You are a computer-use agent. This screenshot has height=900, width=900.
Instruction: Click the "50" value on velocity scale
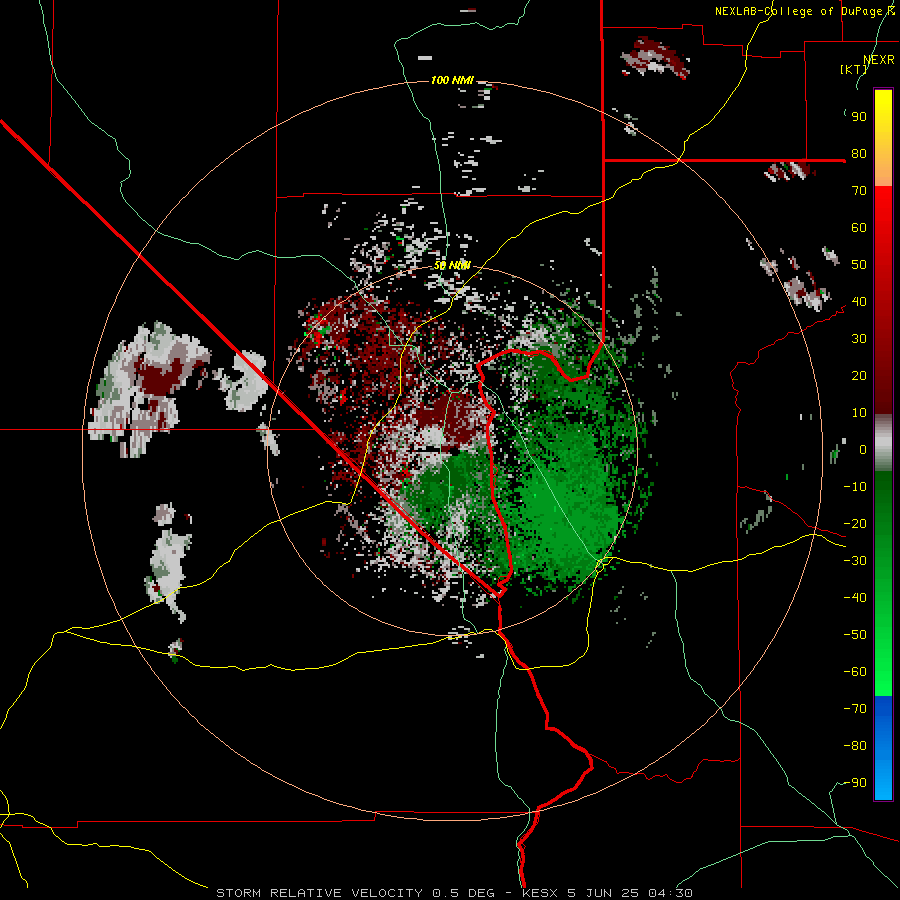[859, 265]
